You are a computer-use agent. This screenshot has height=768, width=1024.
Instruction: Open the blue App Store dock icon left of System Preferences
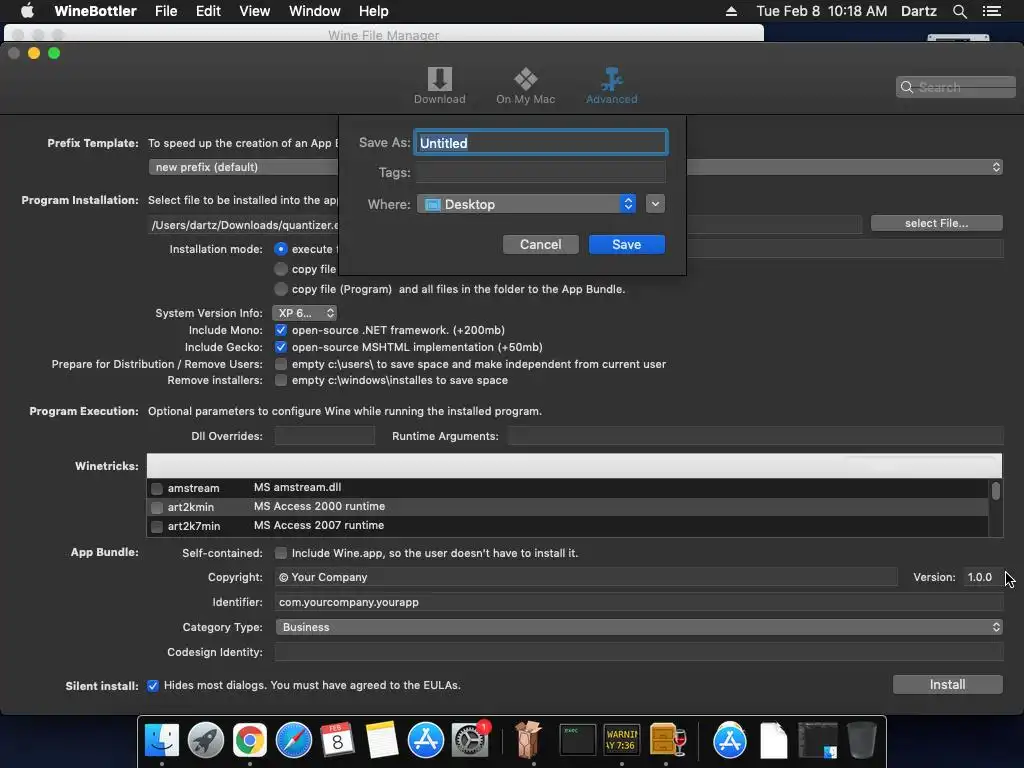coord(426,740)
